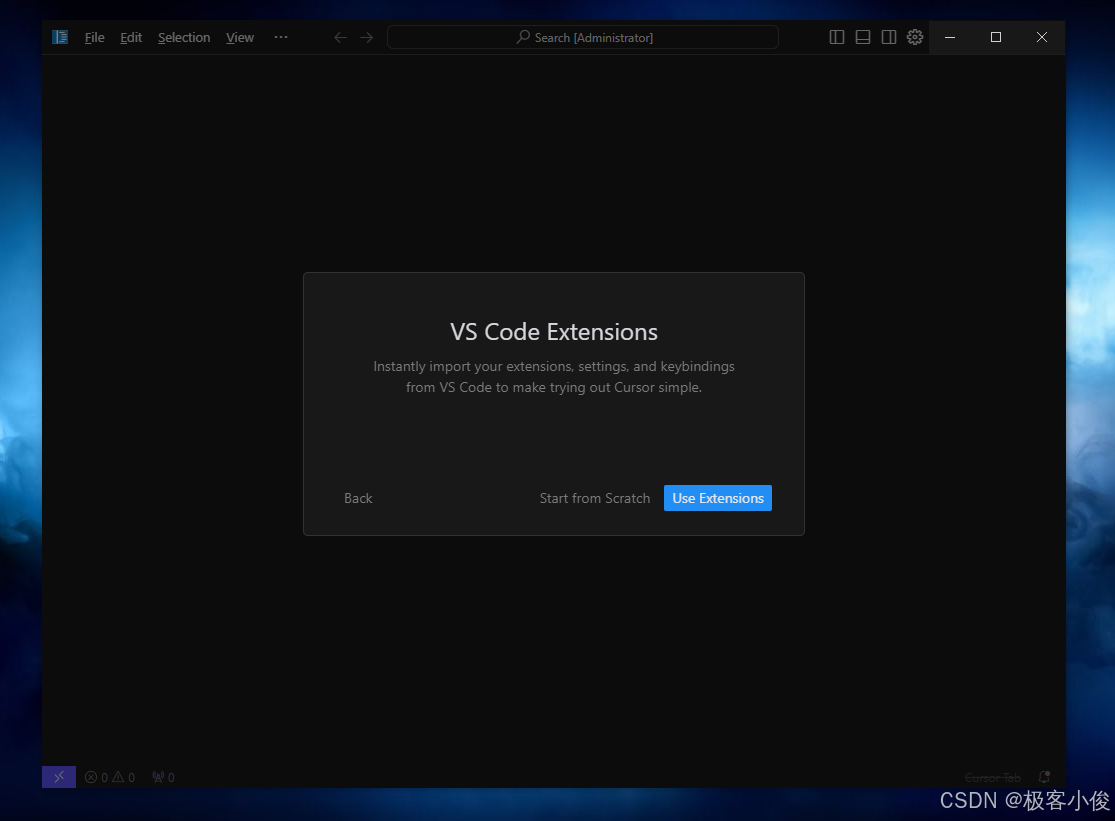Close the Cursor window

point(1042,37)
